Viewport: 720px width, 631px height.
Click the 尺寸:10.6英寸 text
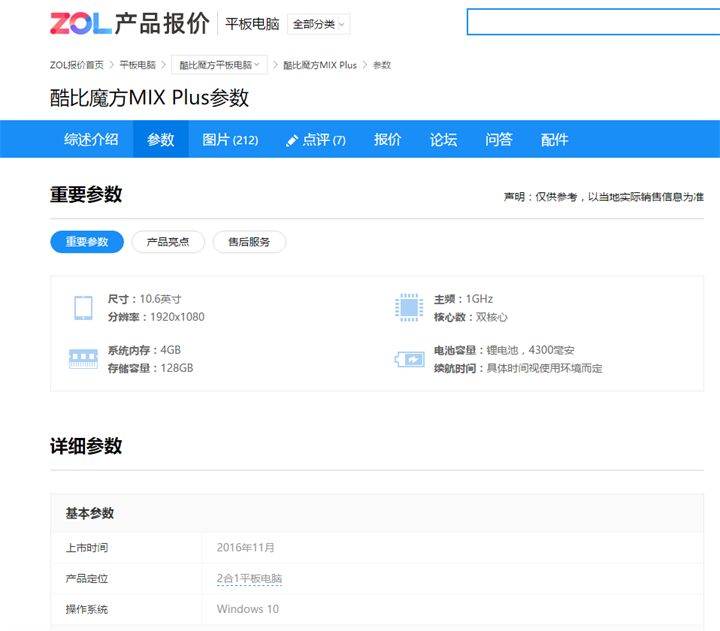click(x=145, y=299)
